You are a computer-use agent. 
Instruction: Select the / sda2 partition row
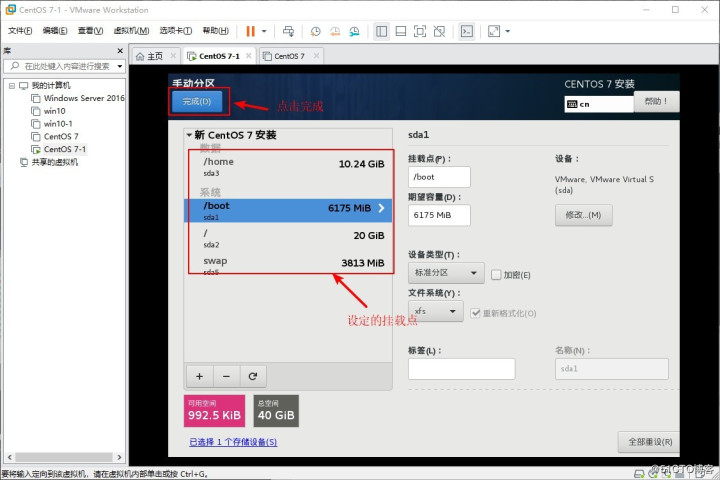(288, 238)
